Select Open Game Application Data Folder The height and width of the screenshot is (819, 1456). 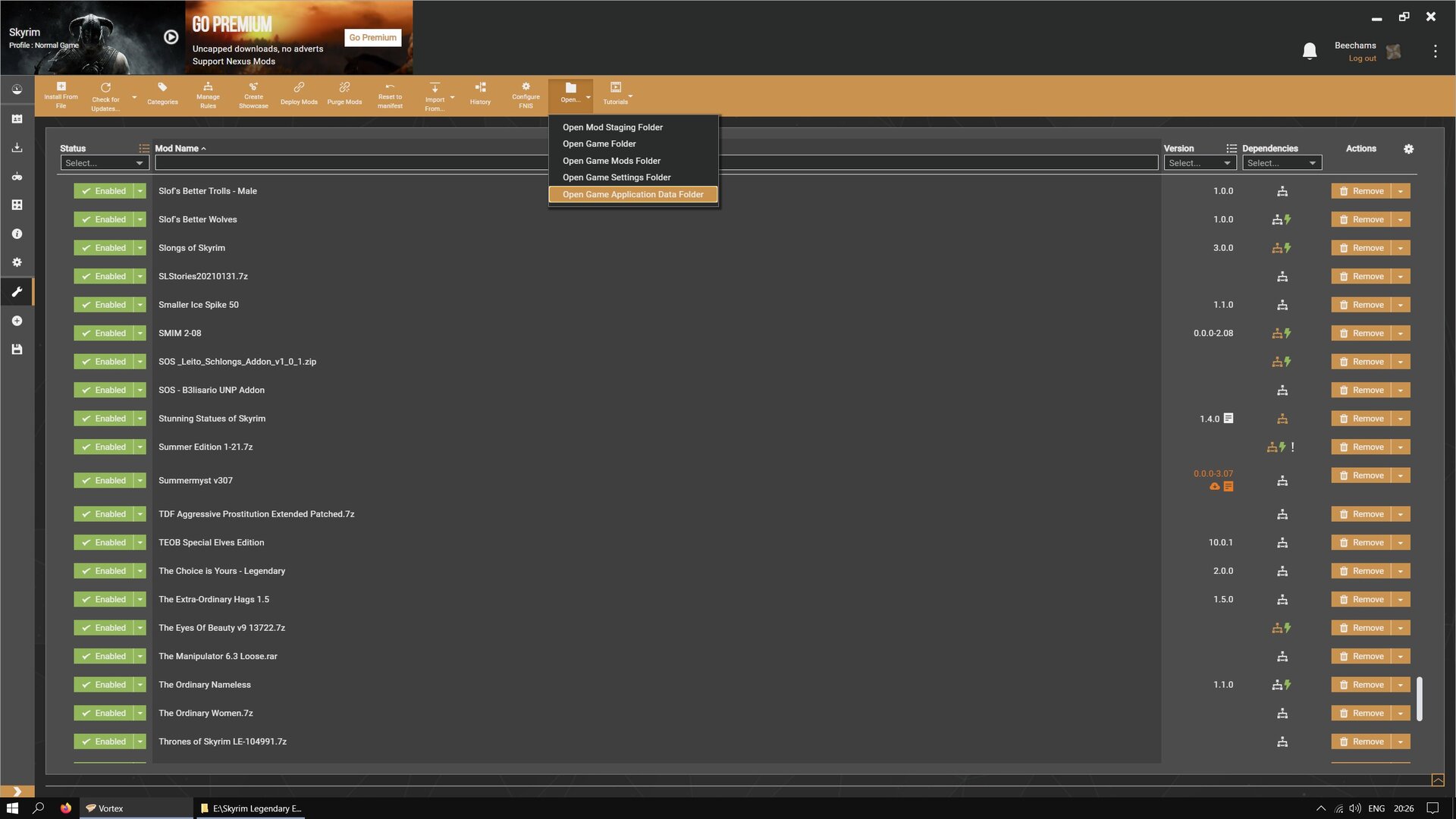633,195
